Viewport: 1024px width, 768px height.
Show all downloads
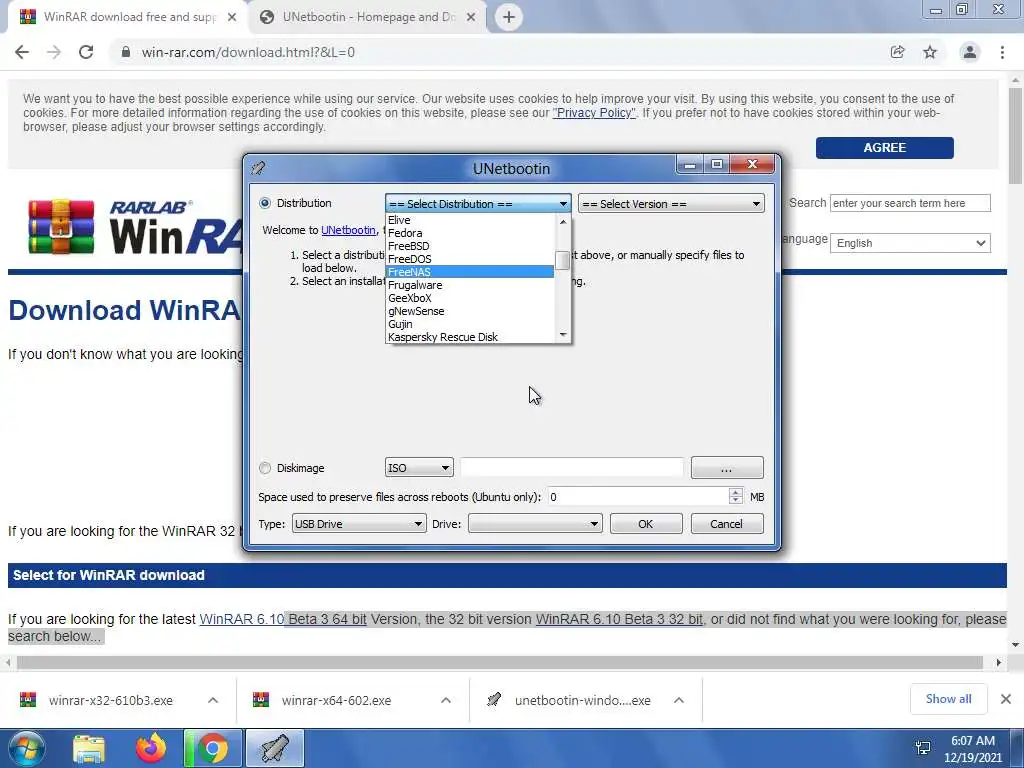point(948,699)
